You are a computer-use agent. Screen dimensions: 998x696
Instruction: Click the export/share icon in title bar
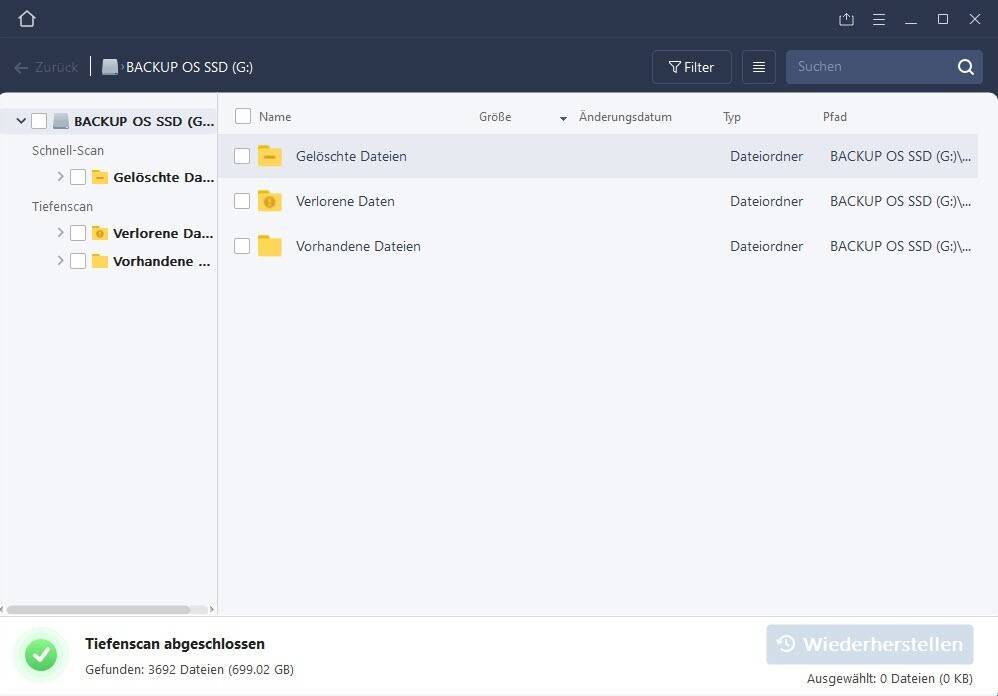point(846,19)
